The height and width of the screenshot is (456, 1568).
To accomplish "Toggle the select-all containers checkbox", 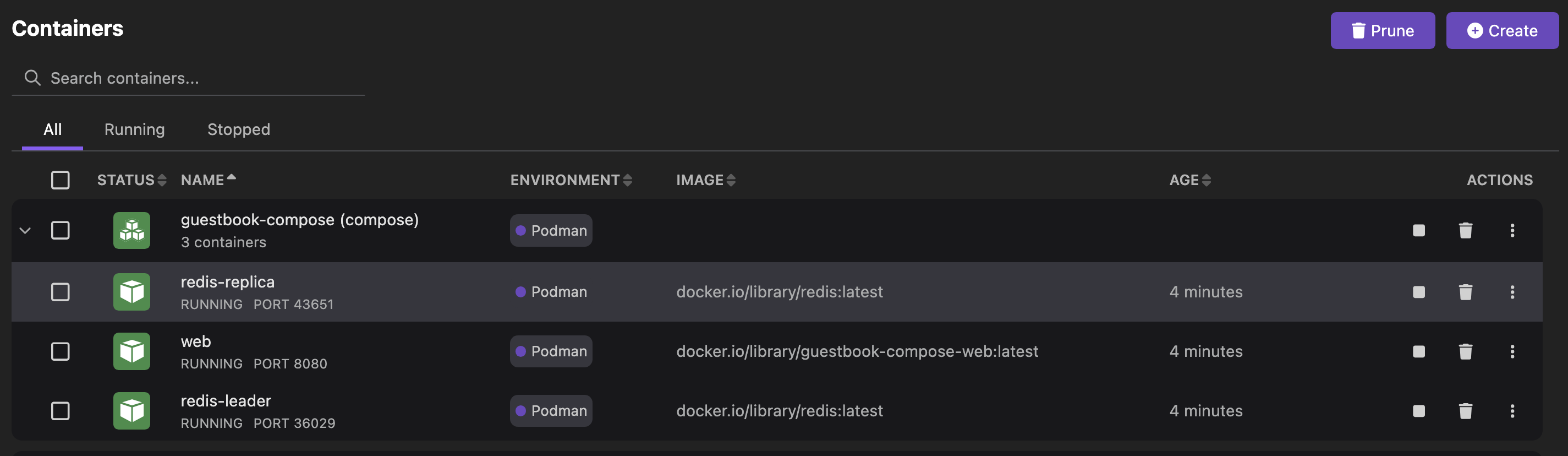I will [61, 180].
